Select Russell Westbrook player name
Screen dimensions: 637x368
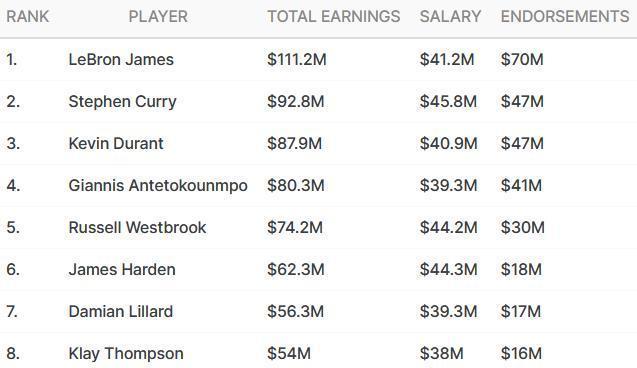click(137, 227)
